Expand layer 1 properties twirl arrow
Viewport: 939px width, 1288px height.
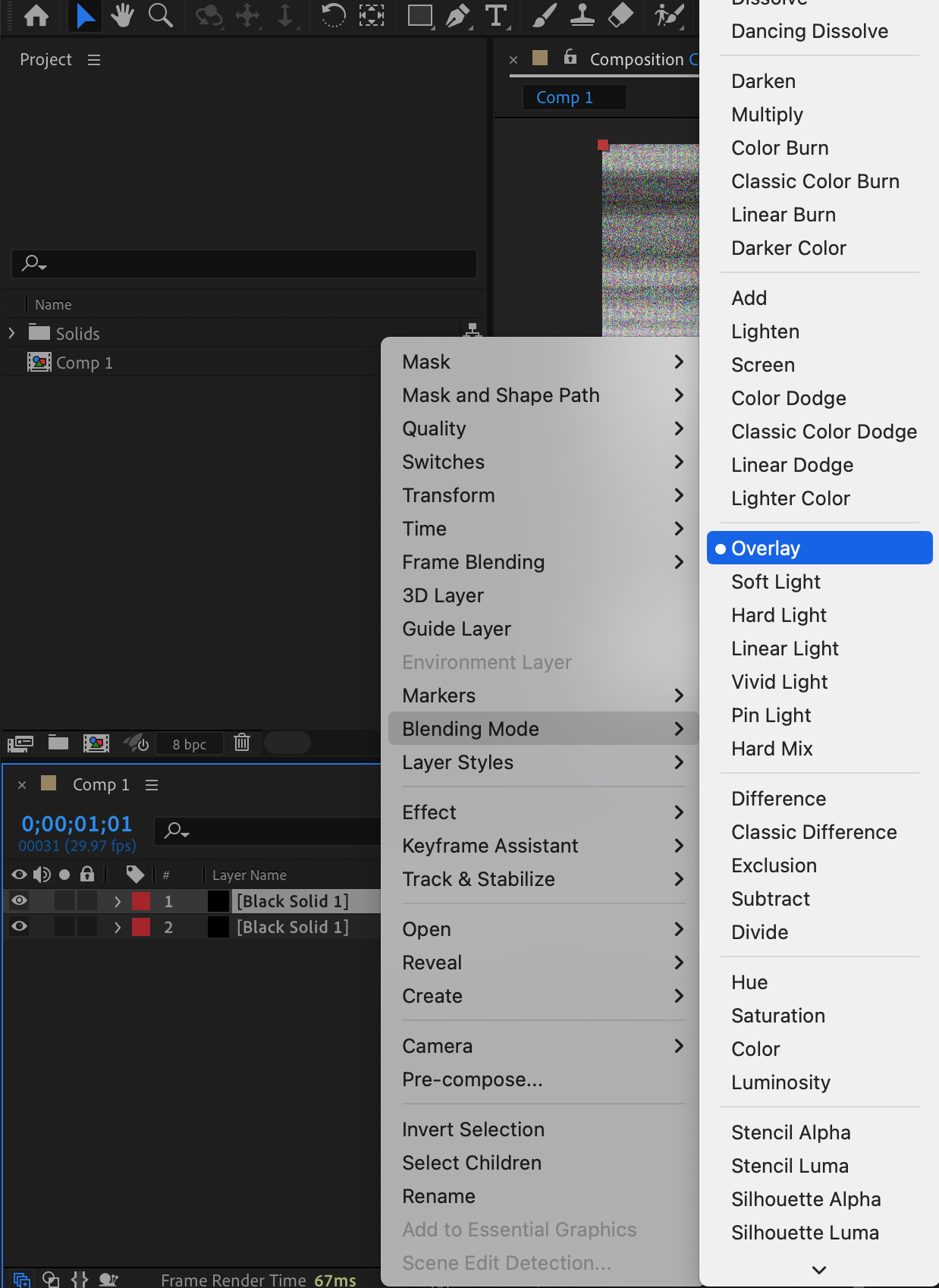click(x=118, y=901)
